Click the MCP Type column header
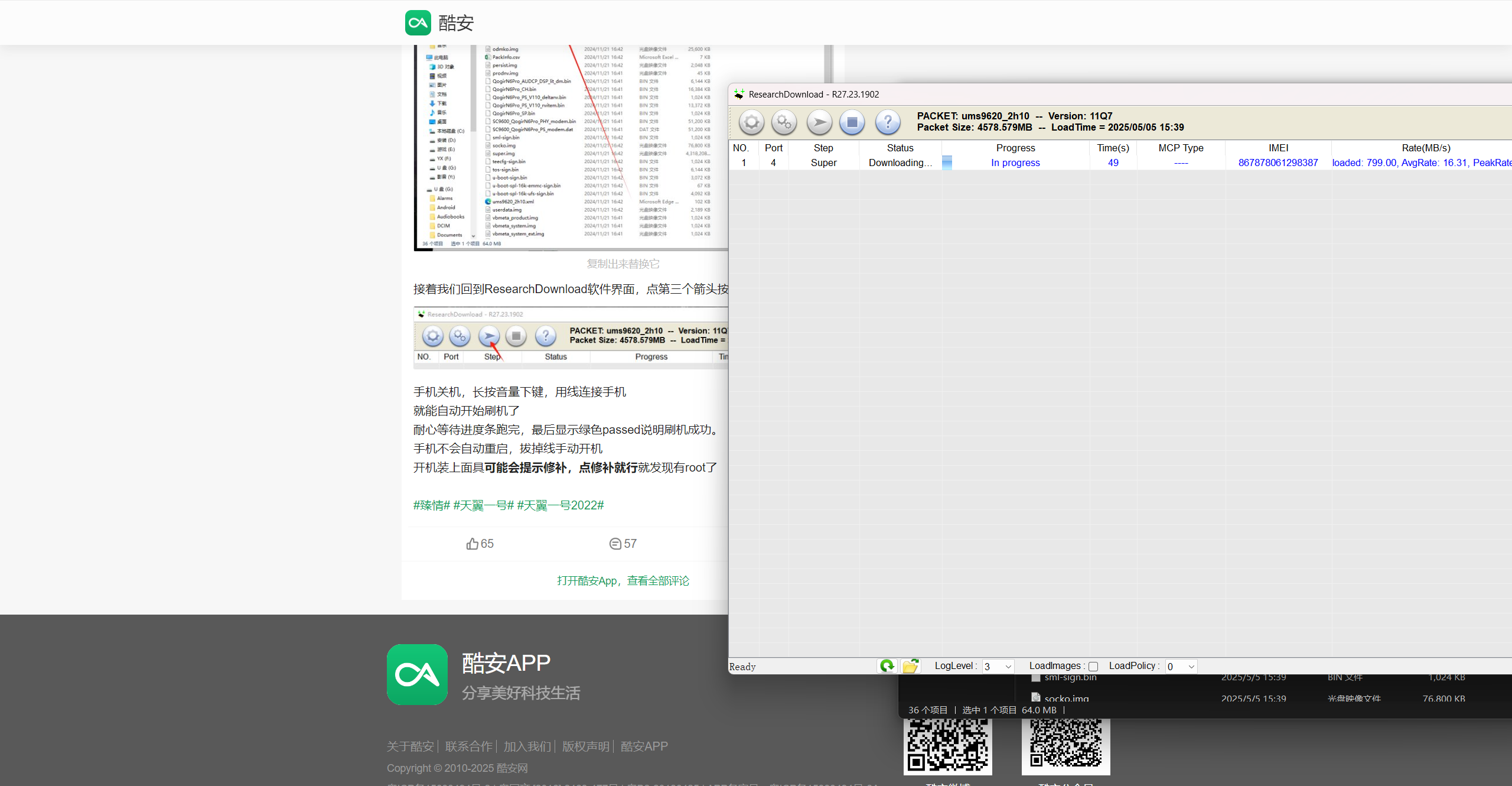Viewport: 1512px width, 786px height. coord(1181,148)
